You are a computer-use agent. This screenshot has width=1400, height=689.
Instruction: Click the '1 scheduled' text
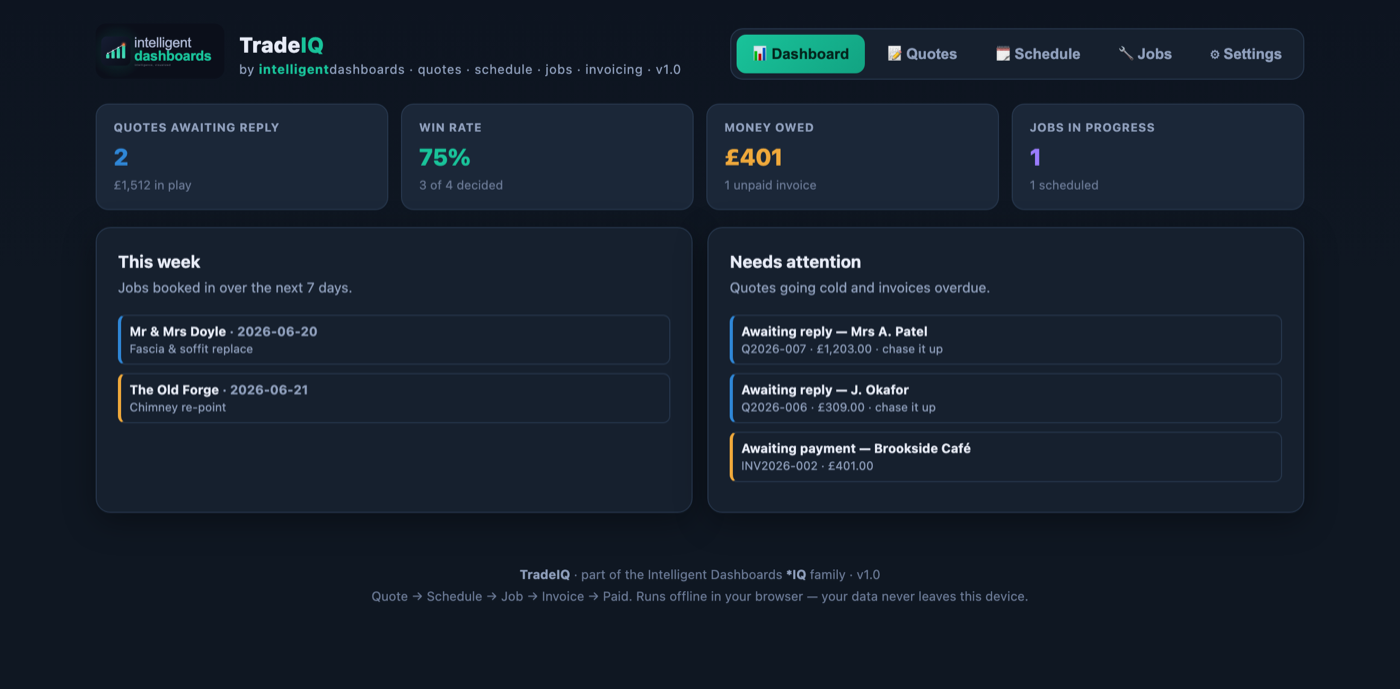click(x=1064, y=185)
